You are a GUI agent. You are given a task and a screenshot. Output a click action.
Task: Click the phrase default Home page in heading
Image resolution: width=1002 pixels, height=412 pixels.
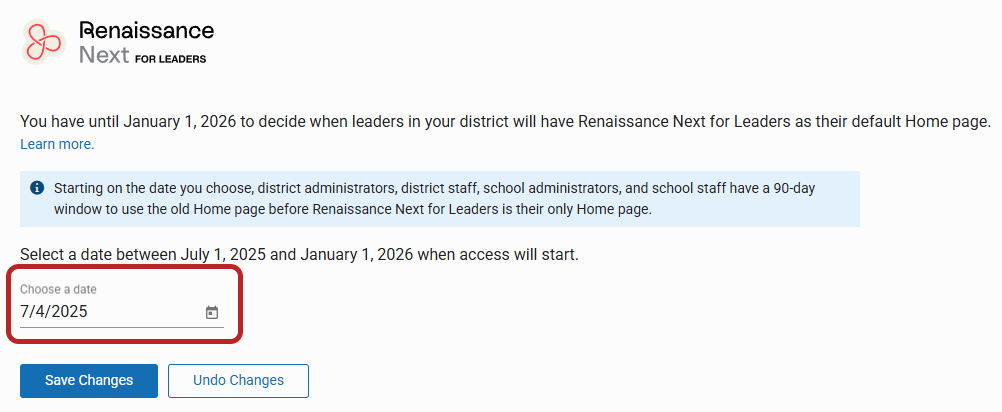point(914,121)
